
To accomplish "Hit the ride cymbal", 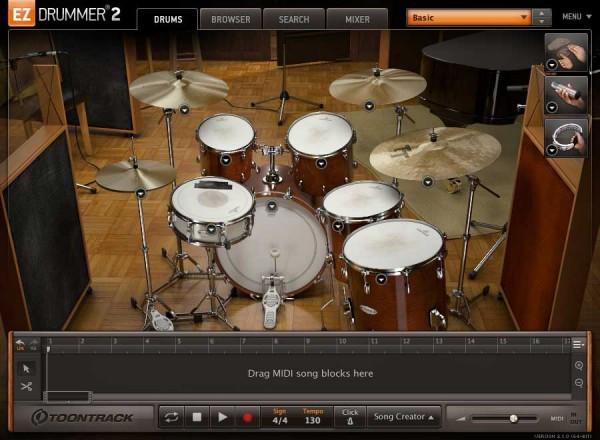I will click(435, 153).
